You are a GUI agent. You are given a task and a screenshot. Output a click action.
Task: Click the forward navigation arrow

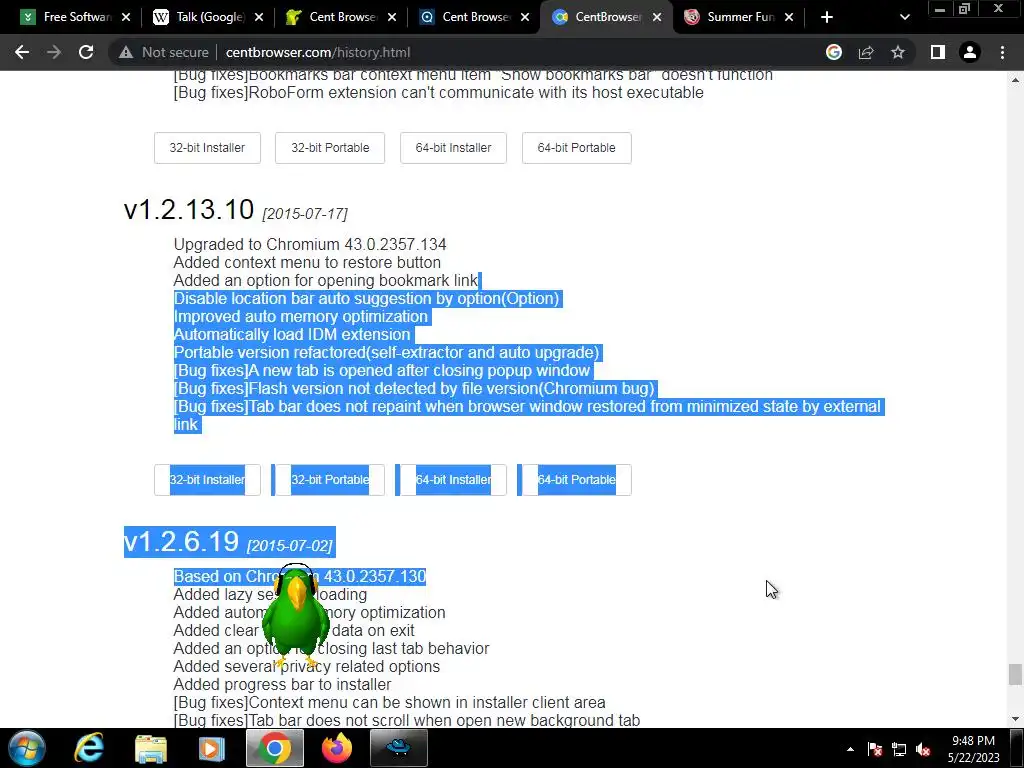pyautogui.click(x=54, y=52)
